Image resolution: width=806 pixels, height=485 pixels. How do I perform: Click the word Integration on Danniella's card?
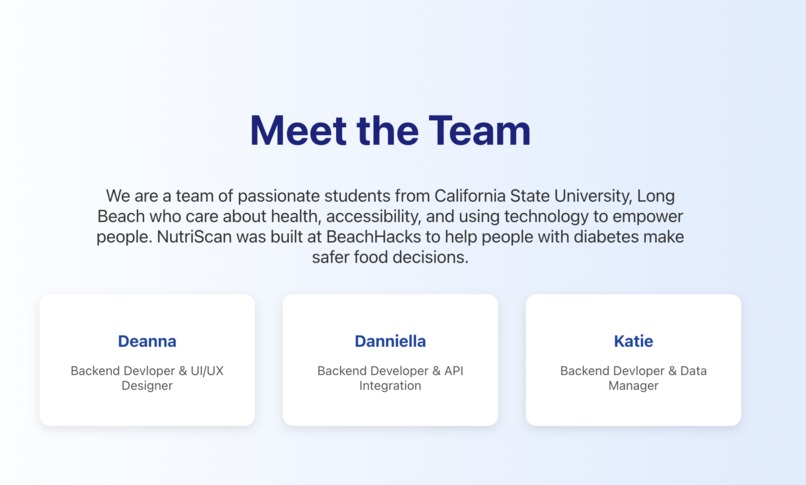[390, 386]
